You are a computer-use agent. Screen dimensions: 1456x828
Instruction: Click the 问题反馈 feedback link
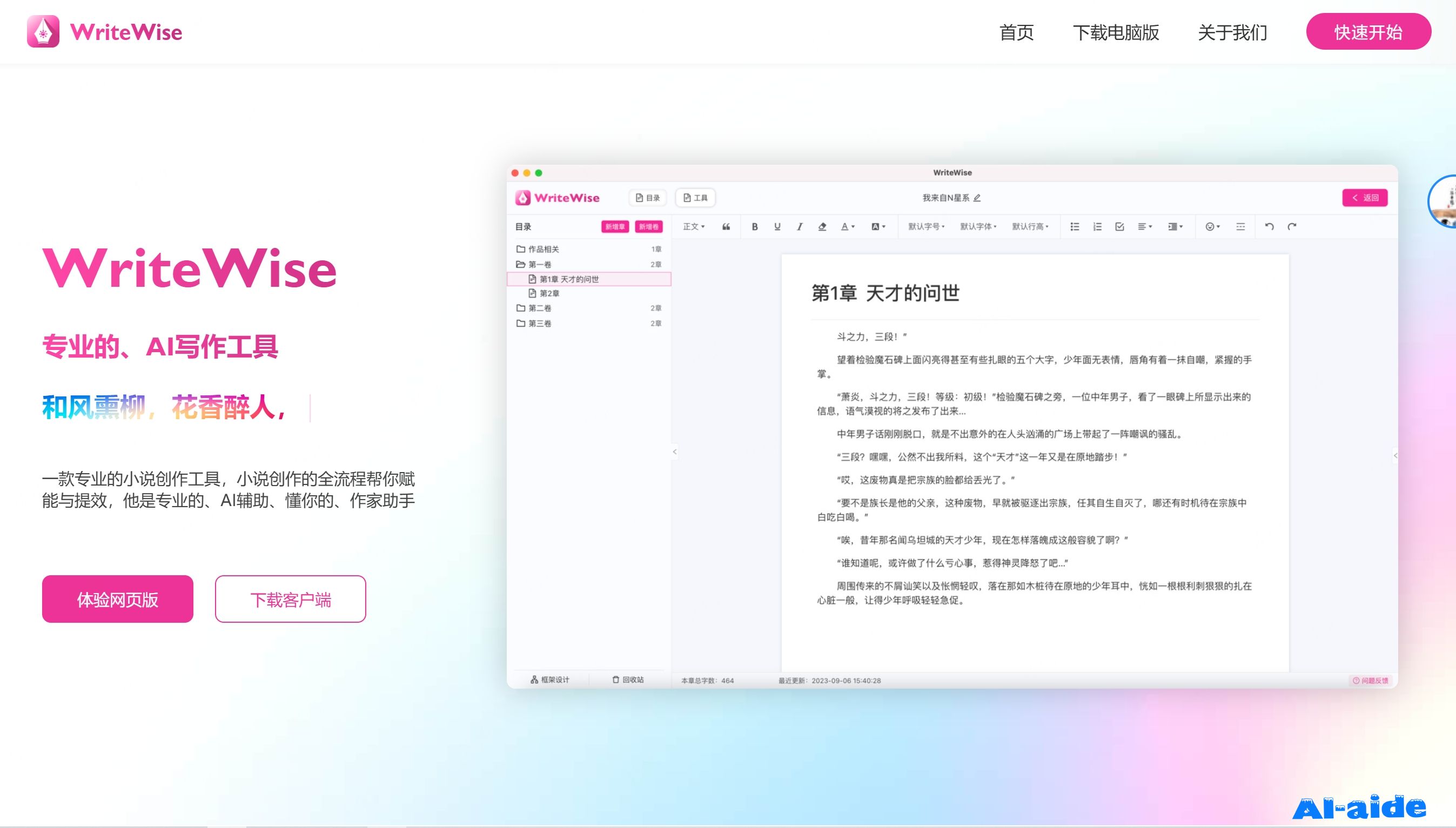click(1370, 680)
